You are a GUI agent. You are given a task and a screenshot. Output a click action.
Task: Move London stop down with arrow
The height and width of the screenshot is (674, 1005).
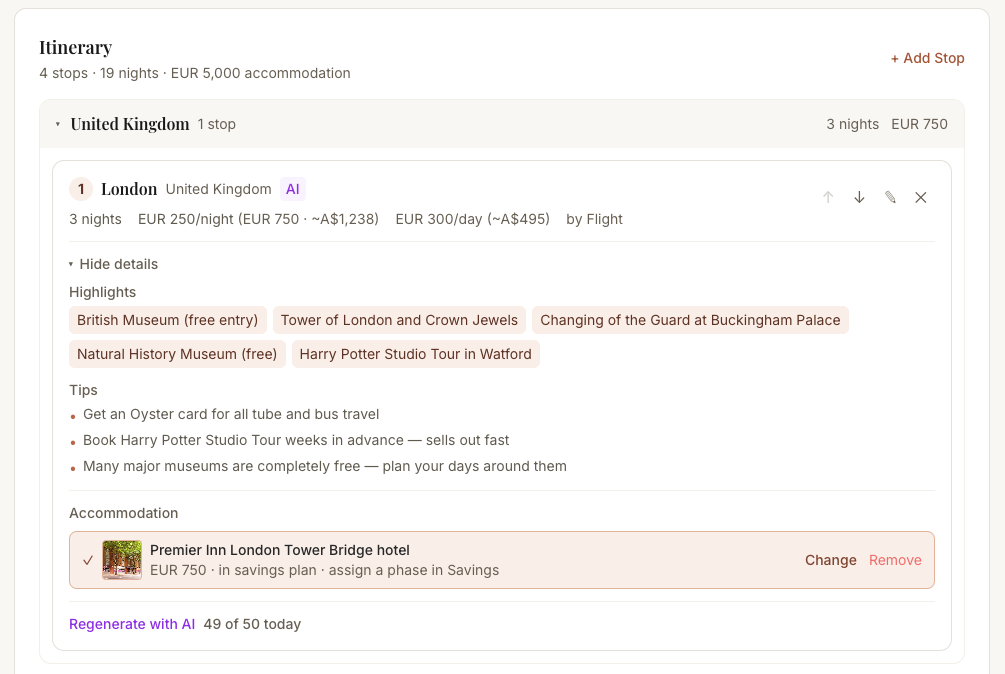[859, 197]
